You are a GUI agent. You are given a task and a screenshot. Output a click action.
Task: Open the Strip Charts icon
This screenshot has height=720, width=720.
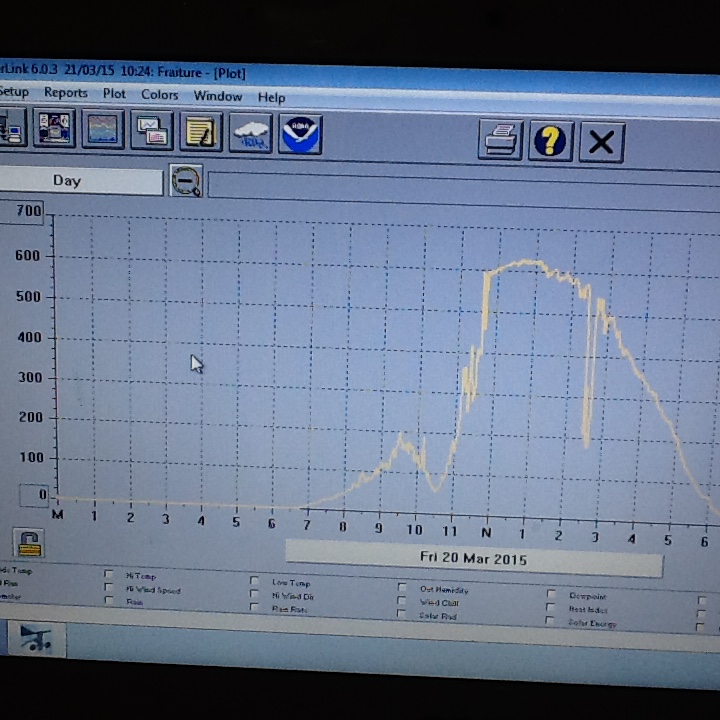pos(152,130)
